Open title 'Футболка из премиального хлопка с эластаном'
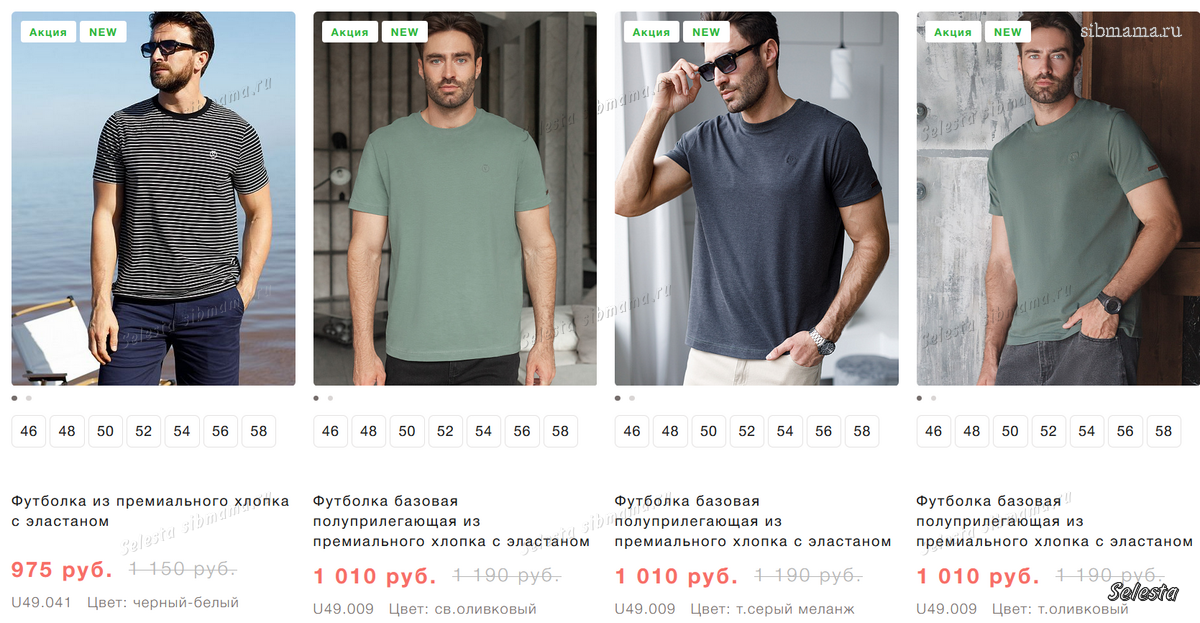Viewport: 1200px width, 623px height. tap(150, 511)
